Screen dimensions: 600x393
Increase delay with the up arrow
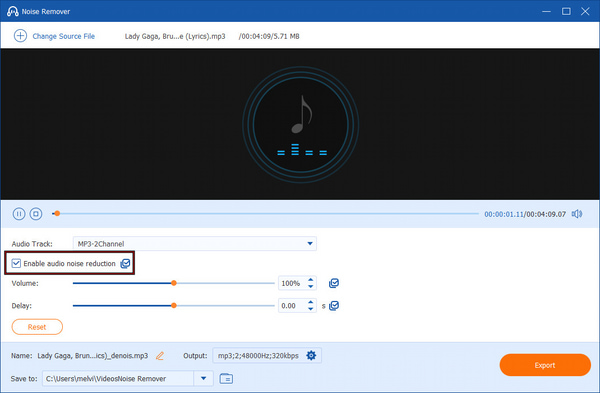click(311, 302)
